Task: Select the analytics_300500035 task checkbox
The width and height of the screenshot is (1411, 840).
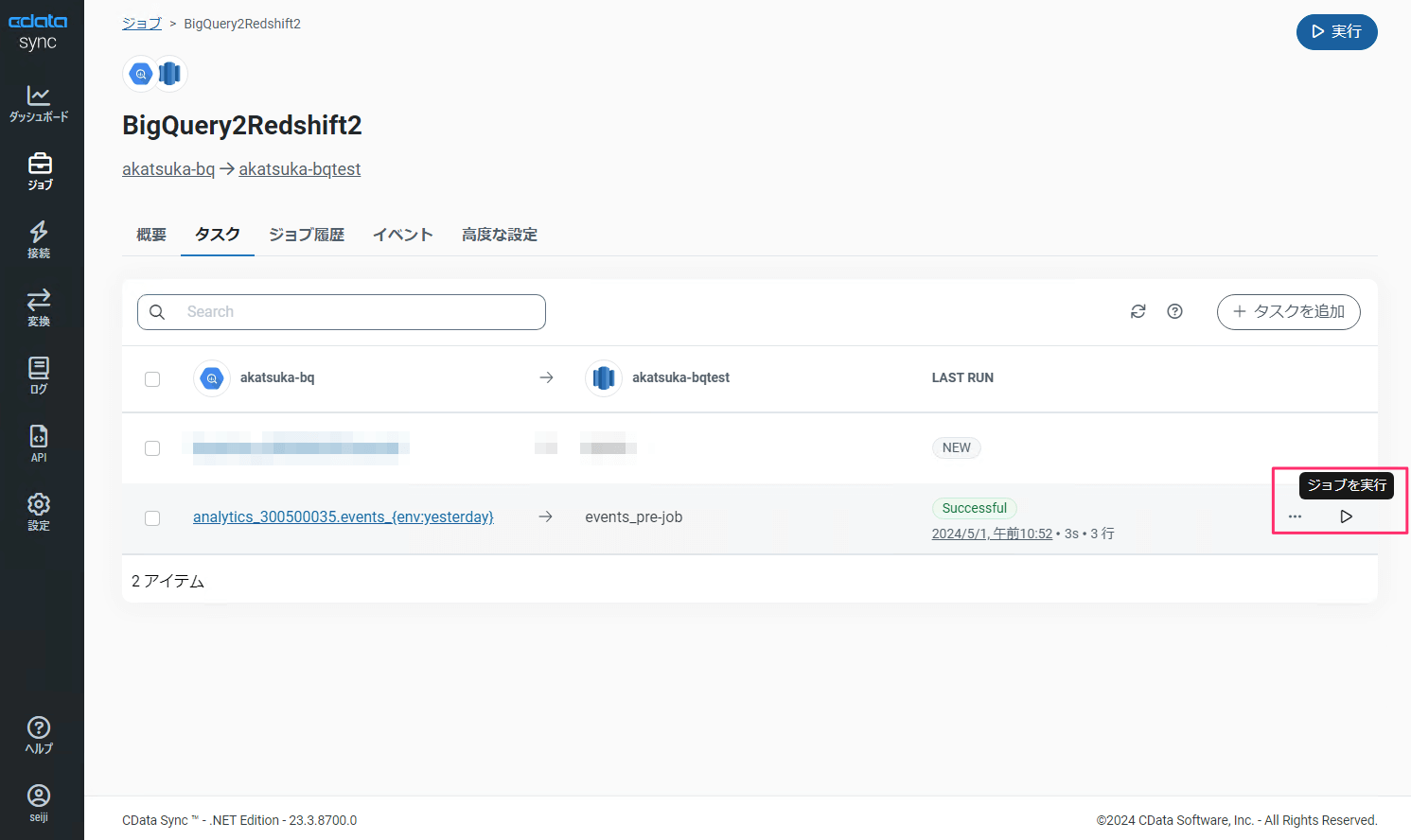Action: pyautogui.click(x=152, y=518)
